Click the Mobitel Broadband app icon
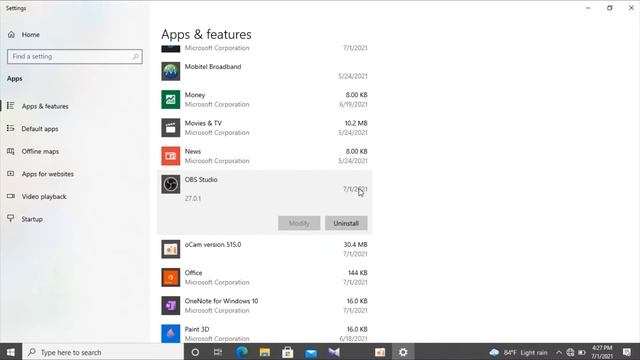The width and height of the screenshot is (640, 360). 171,71
